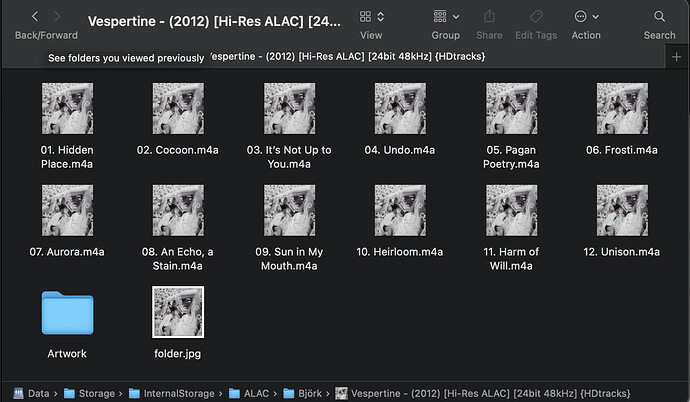
Task: Click the 'Artwork' folder name label
Action: pos(67,354)
